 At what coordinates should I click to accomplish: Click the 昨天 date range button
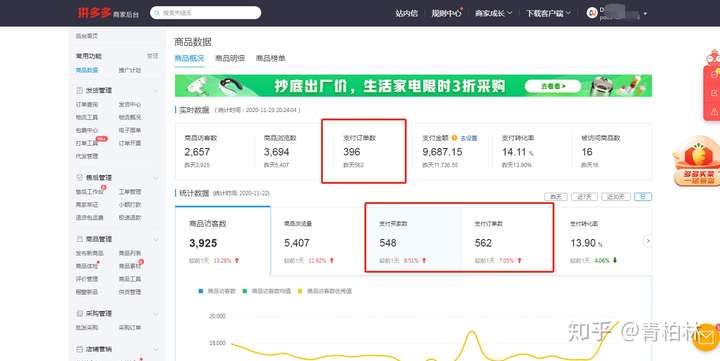556,197
